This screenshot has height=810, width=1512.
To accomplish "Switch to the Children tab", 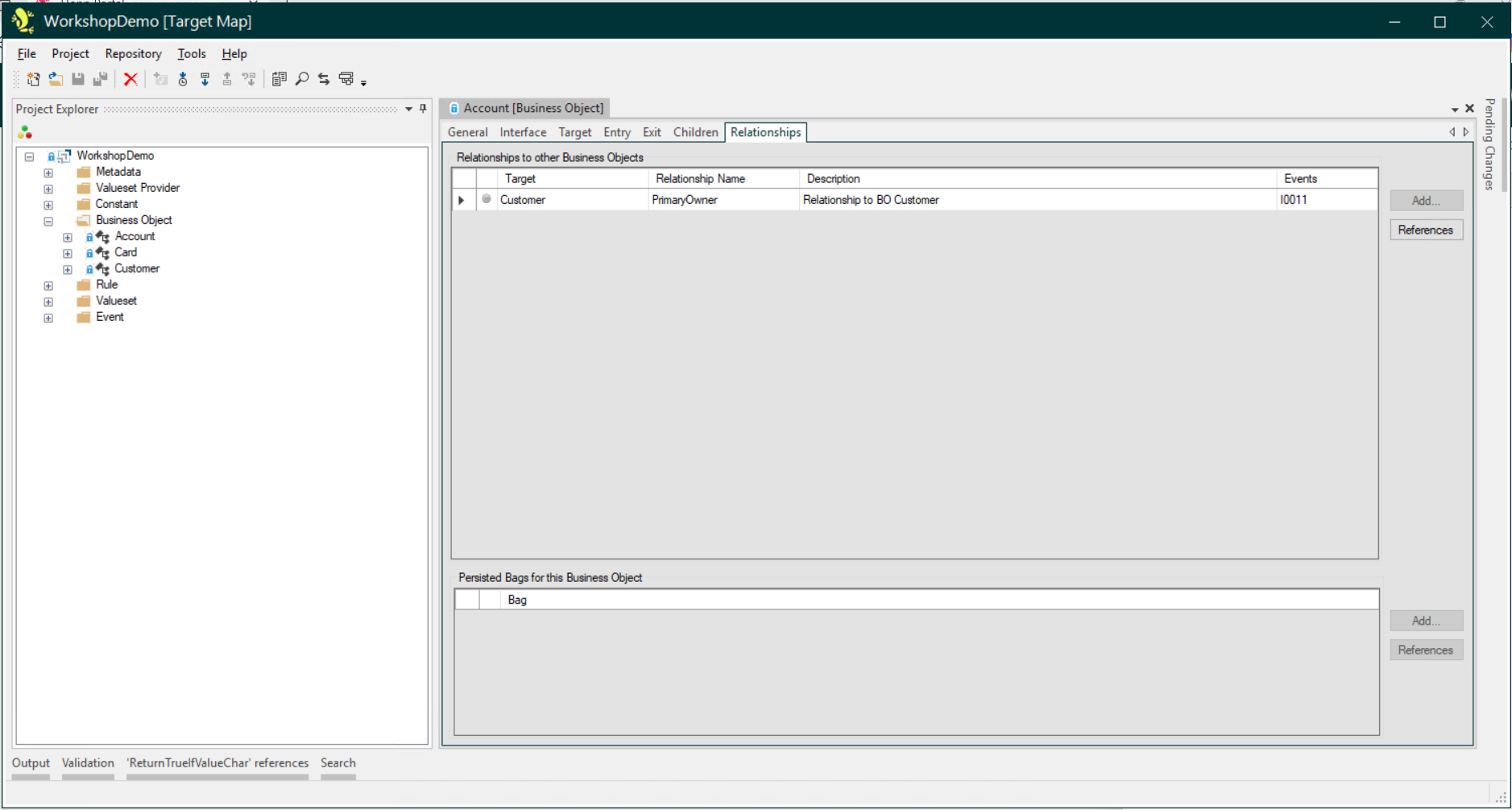I will coord(695,132).
